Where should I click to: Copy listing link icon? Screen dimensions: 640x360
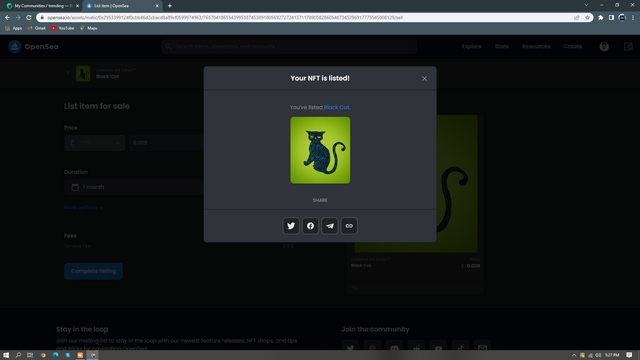[349, 226]
